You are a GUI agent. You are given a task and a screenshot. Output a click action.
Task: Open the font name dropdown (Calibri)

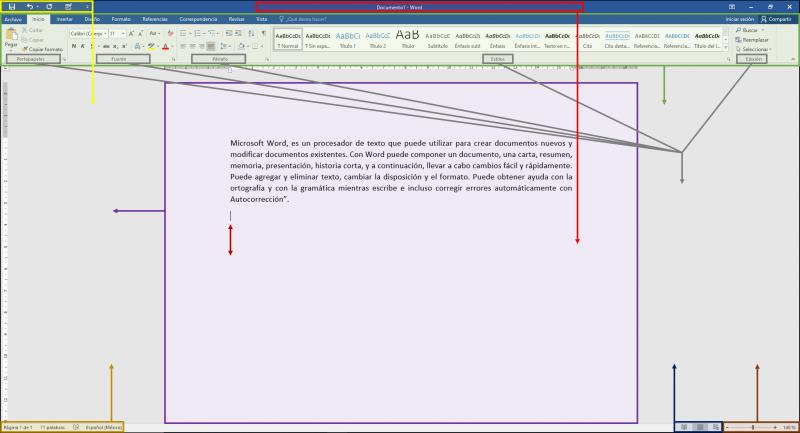pyautogui.click(x=106, y=34)
